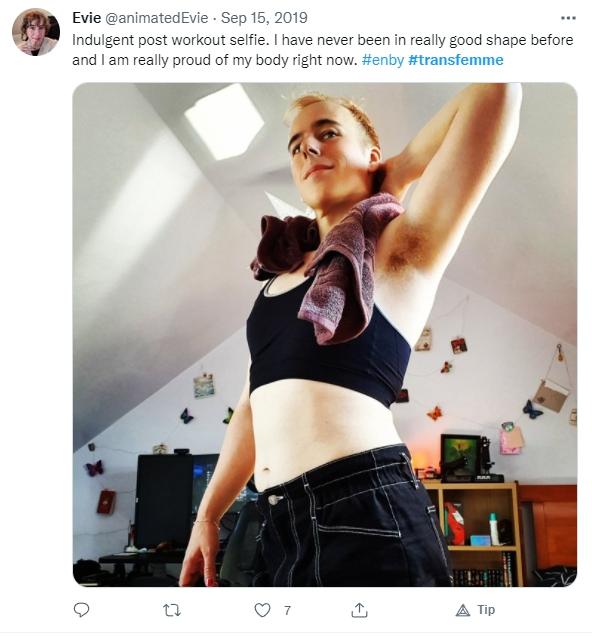Open the share upload-arrow icon
Viewport: 592px width, 636px height.
coord(359,609)
